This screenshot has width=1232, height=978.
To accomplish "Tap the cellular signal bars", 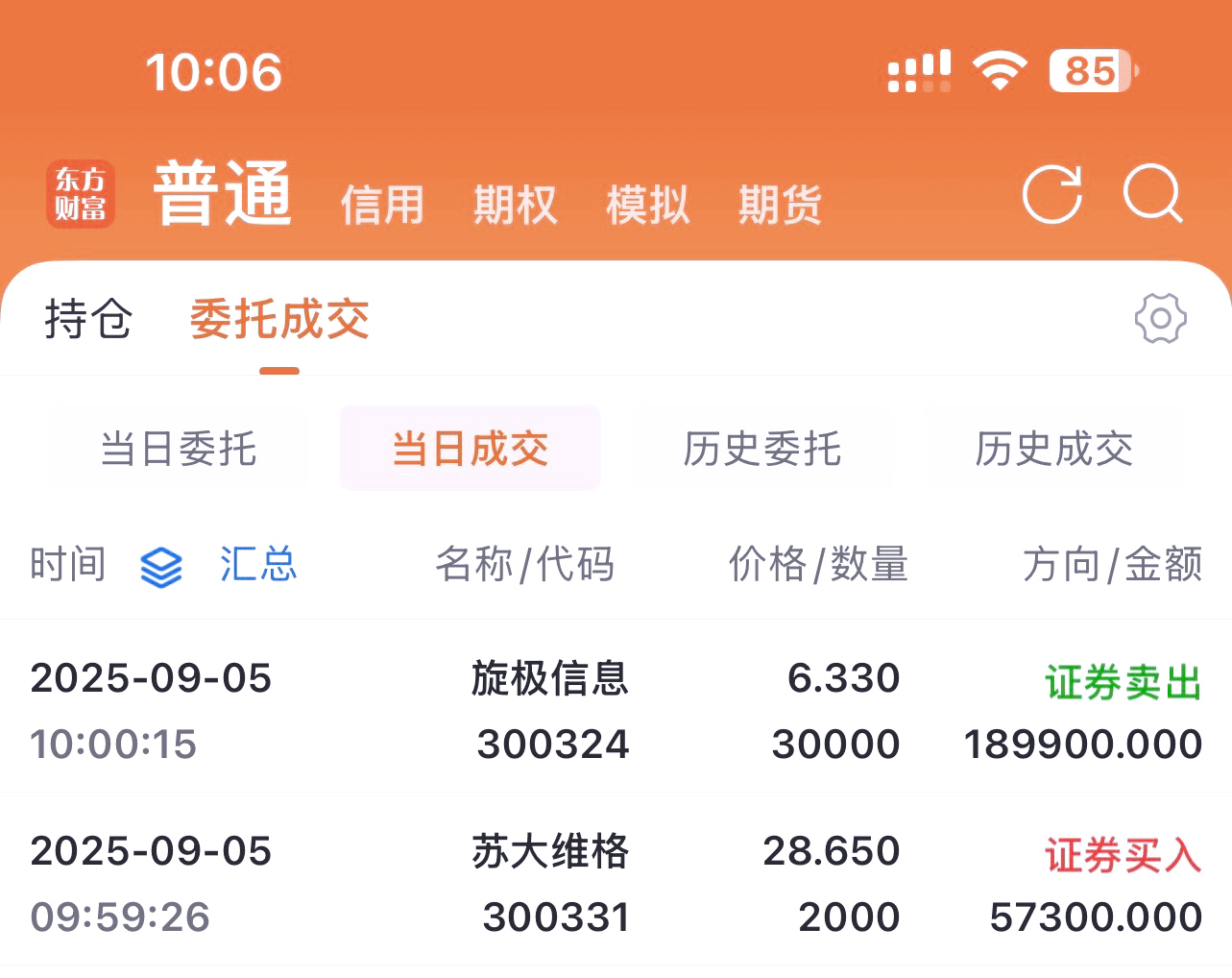I will 919,71.
